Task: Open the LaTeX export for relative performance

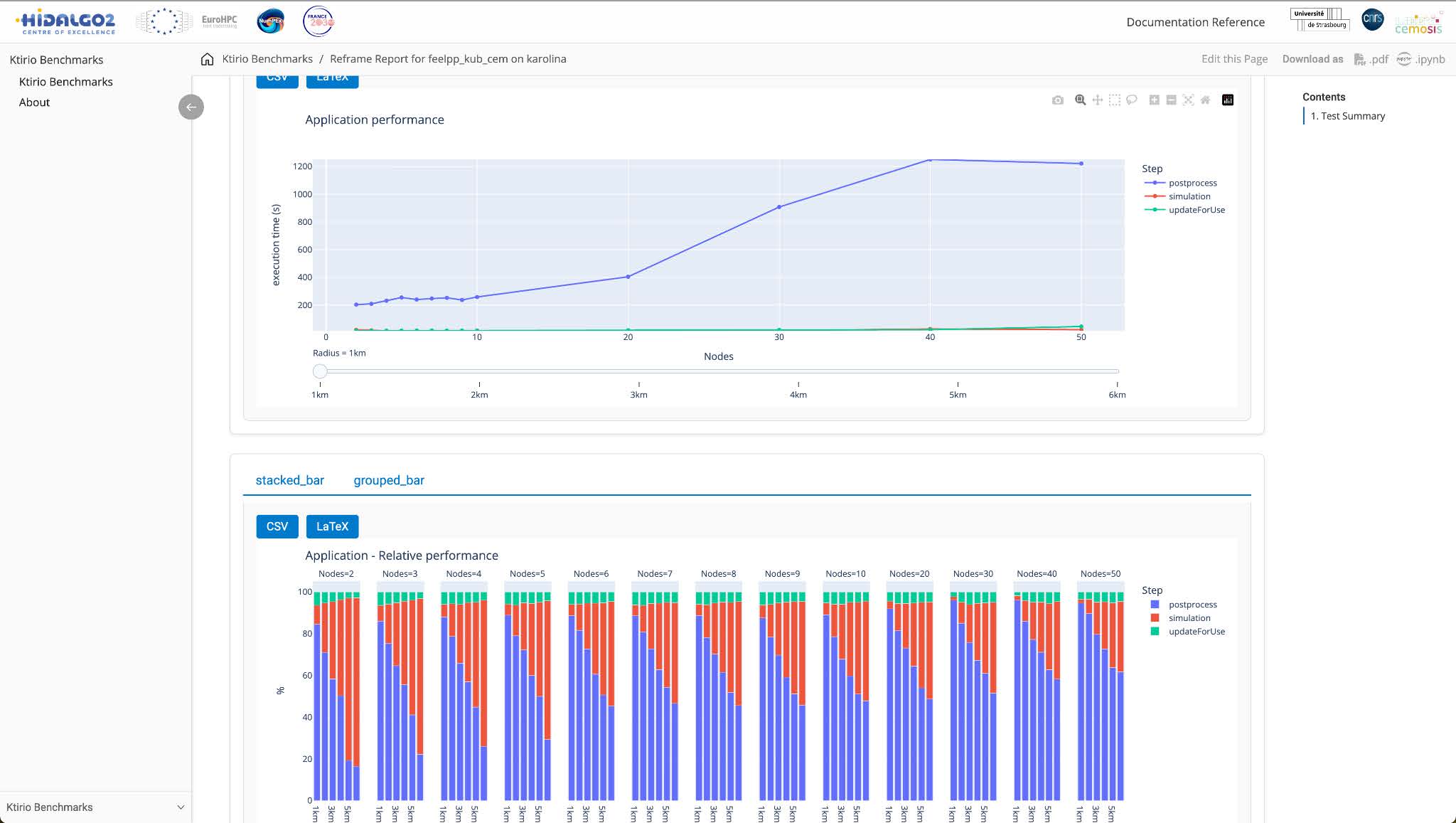Action: coord(332,526)
